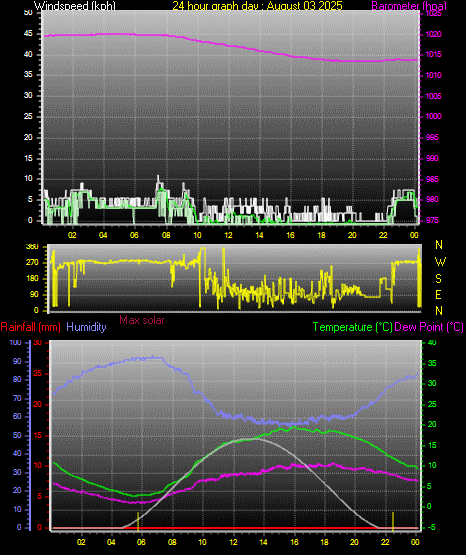
Task: Click the red Rainfall (mm) legend label
Action: tap(30, 327)
